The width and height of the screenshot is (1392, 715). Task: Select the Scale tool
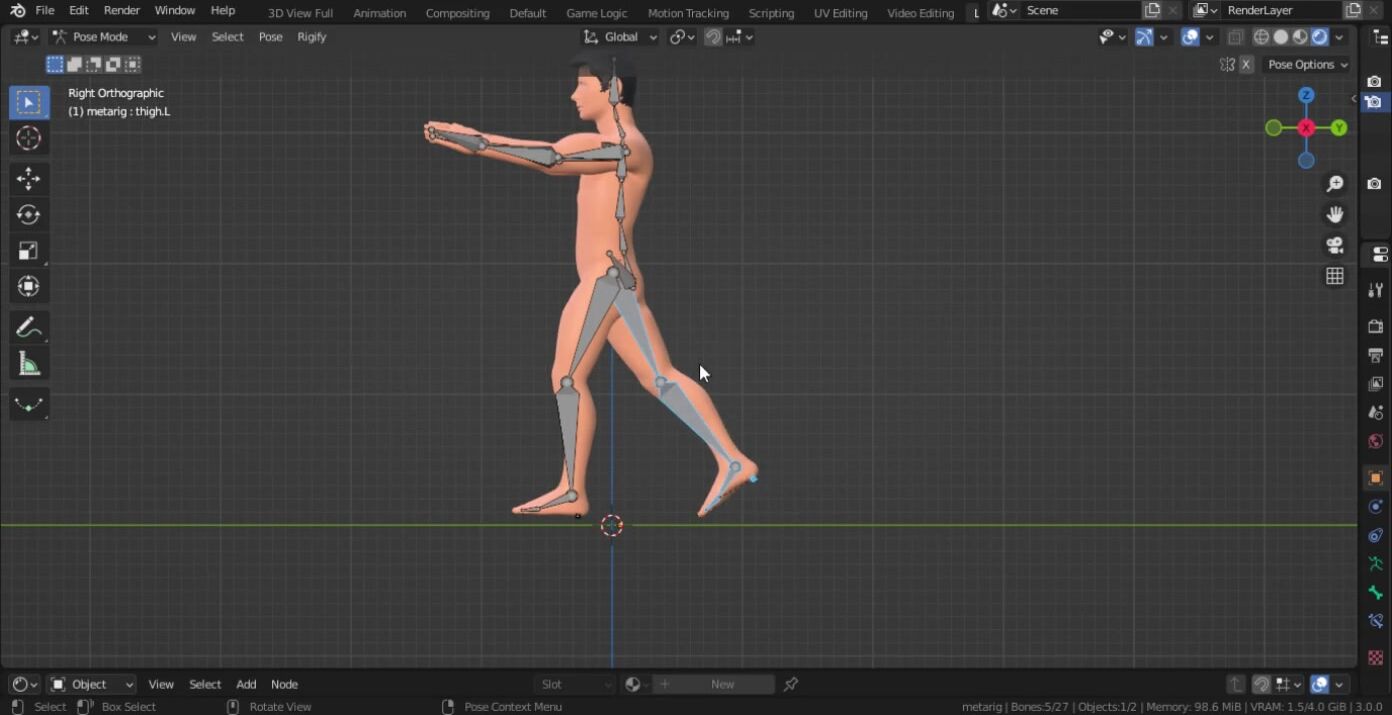[28, 251]
